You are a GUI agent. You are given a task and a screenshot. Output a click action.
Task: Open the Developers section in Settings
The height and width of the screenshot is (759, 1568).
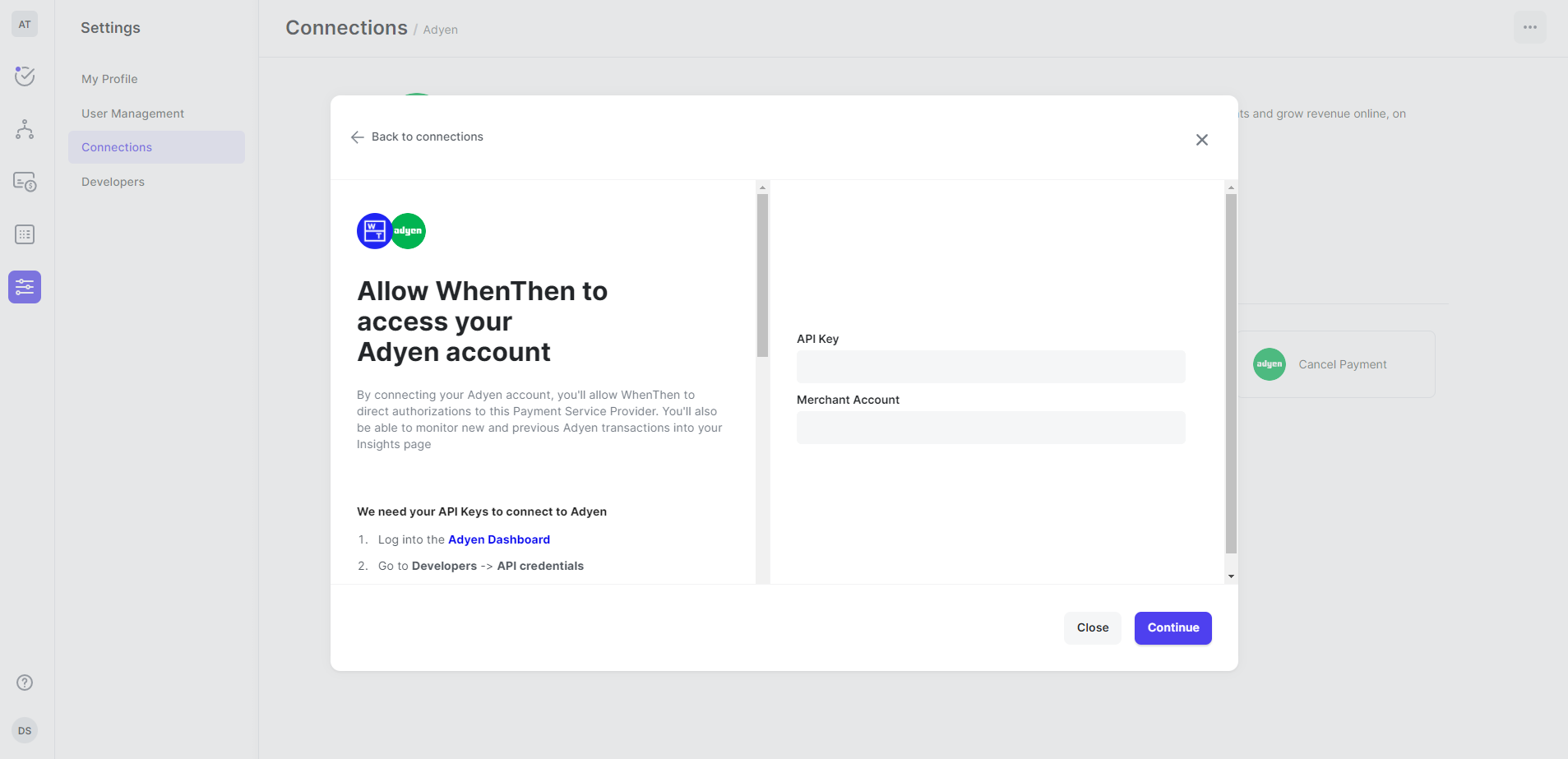[113, 182]
